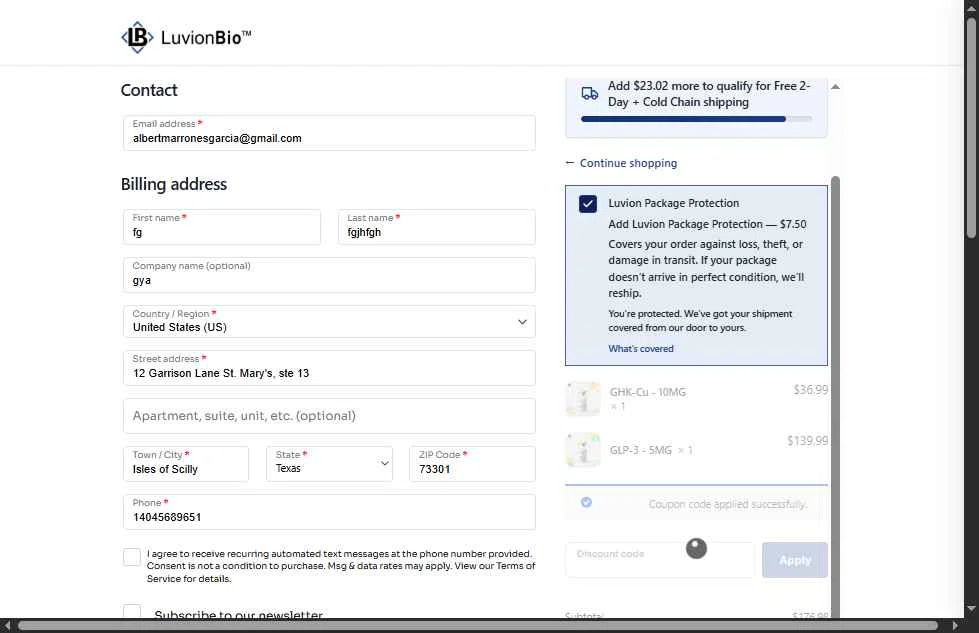Click the horizontal scrollbar at bottom
The width and height of the screenshot is (979, 633).
coord(478,626)
